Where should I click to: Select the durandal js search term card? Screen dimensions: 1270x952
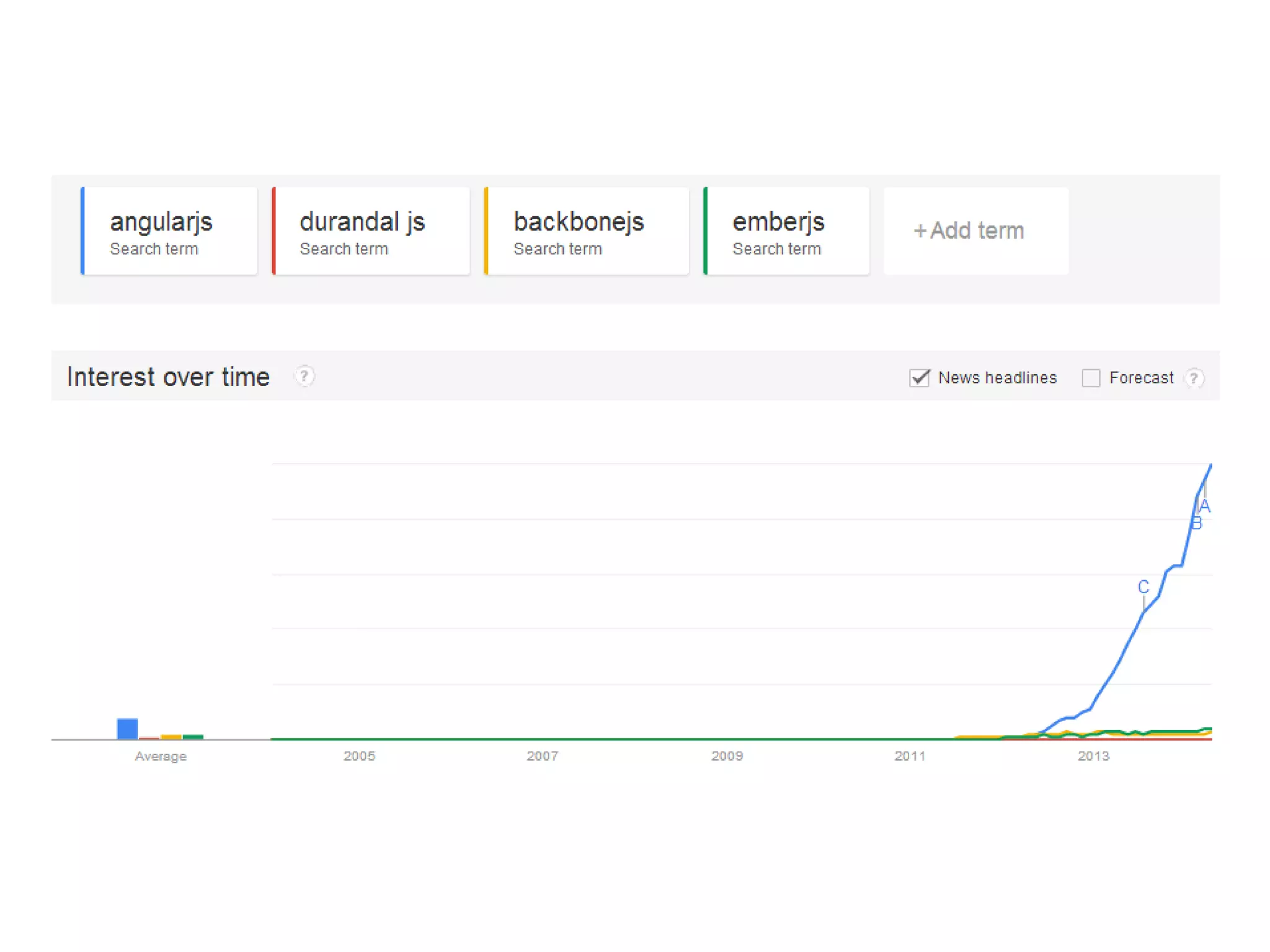pyautogui.click(x=371, y=231)
